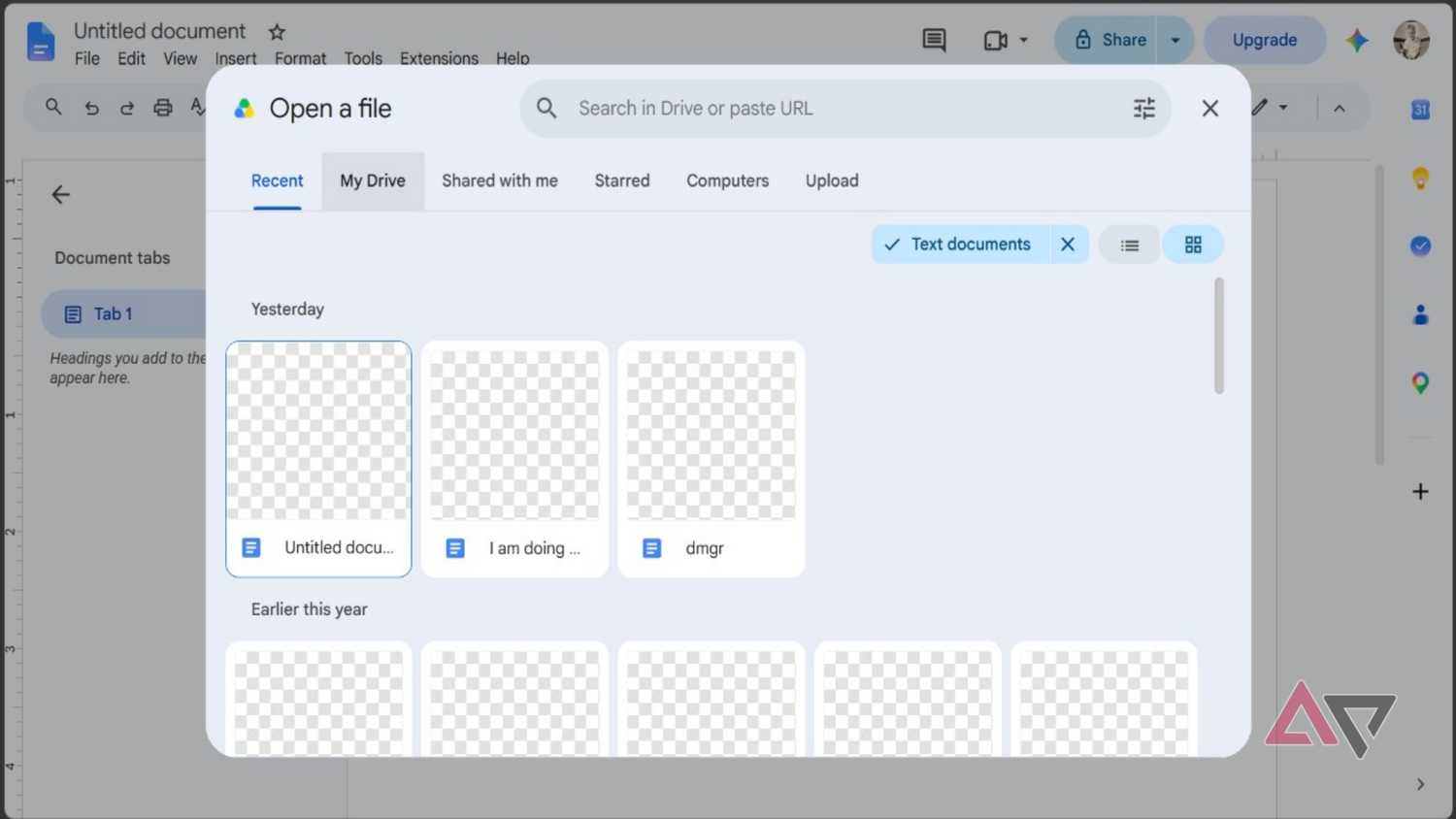The image size is (1456, 819).
Task: Click the video meeting camera icon
Action: tap(995, 41)
